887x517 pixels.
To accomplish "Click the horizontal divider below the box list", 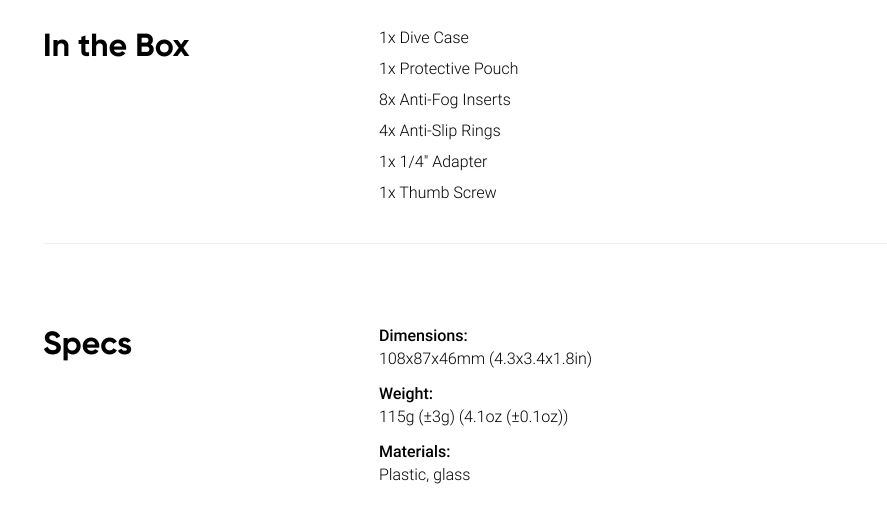I will 465,243.
